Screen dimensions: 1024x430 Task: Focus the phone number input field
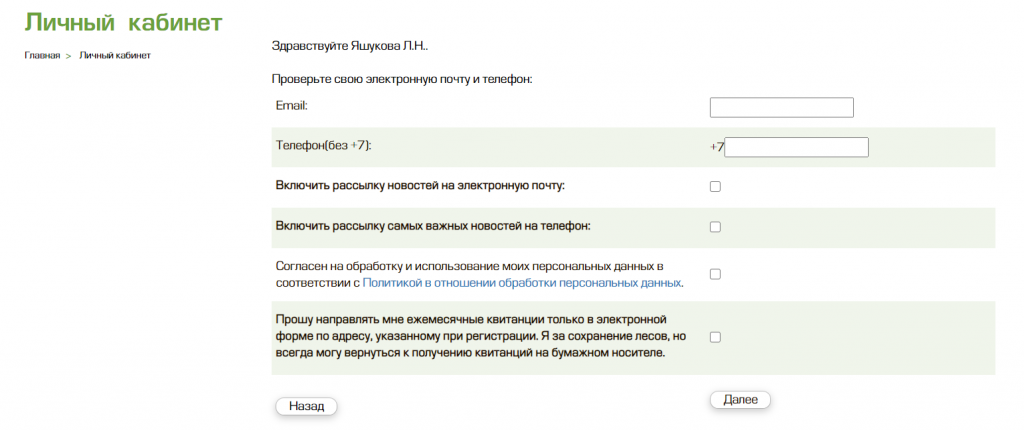pyautogui.click(x=796, y=148)
